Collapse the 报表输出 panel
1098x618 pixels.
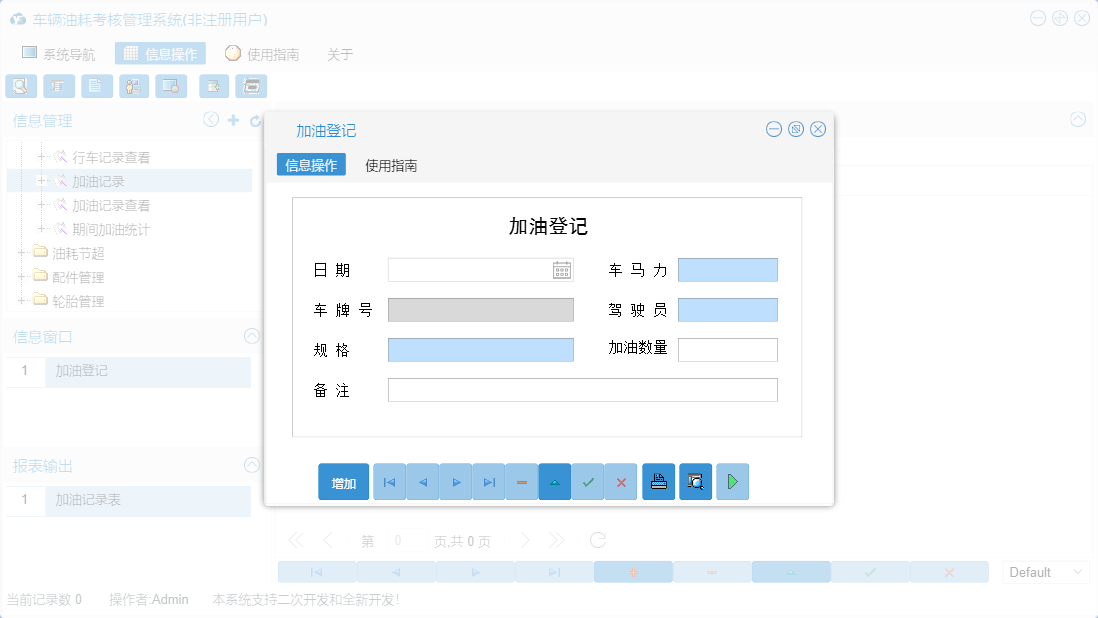(x=251, y=465)
